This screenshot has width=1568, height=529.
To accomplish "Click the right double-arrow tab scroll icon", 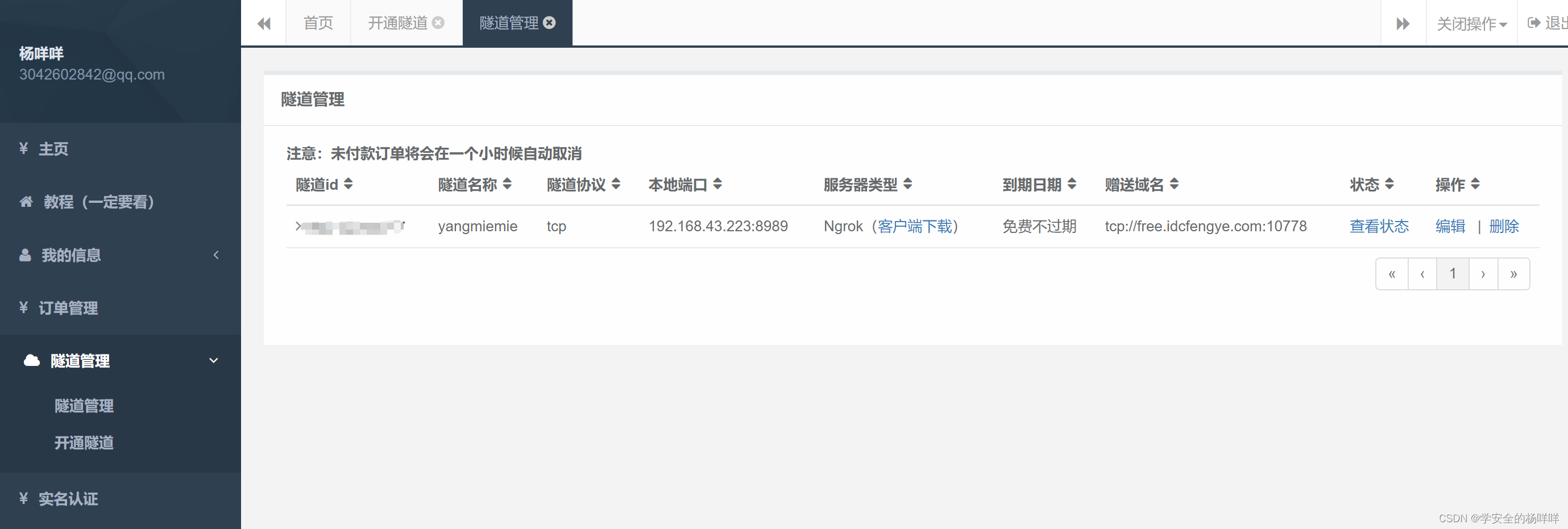I will (1403, 23).
